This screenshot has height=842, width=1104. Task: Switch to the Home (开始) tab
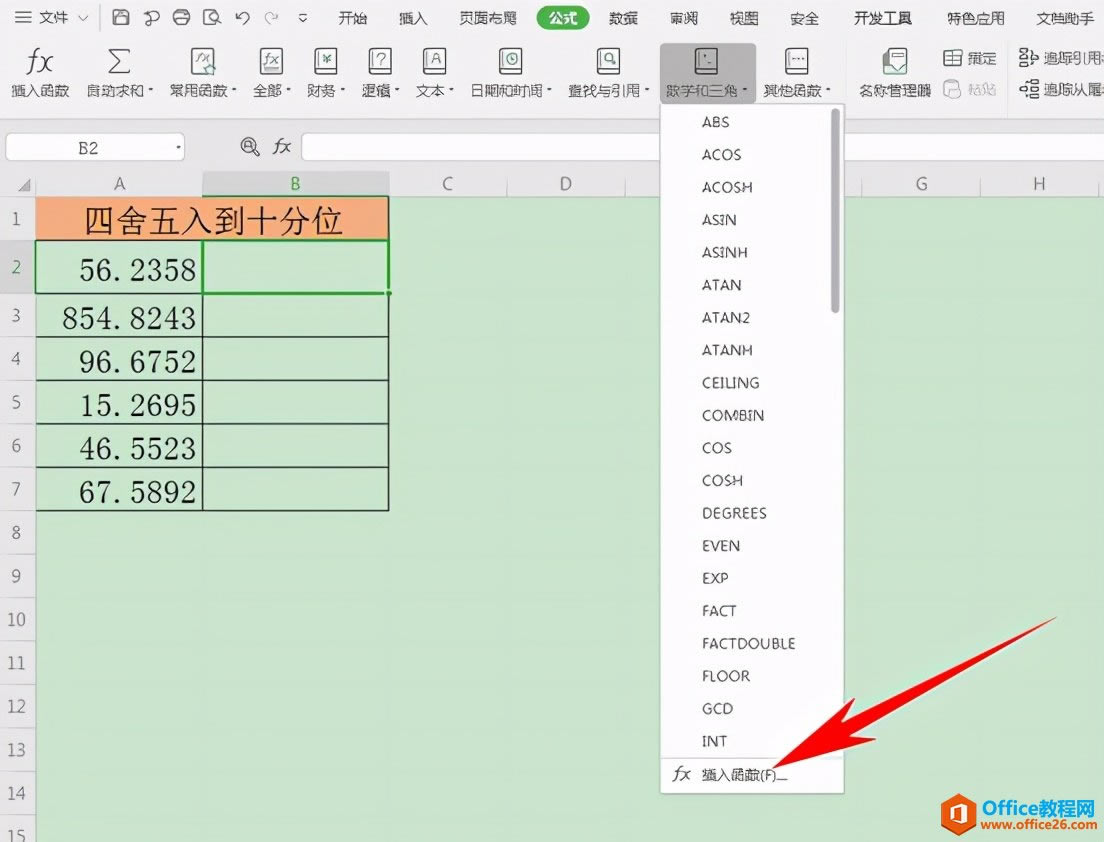[x=352, y=18]
